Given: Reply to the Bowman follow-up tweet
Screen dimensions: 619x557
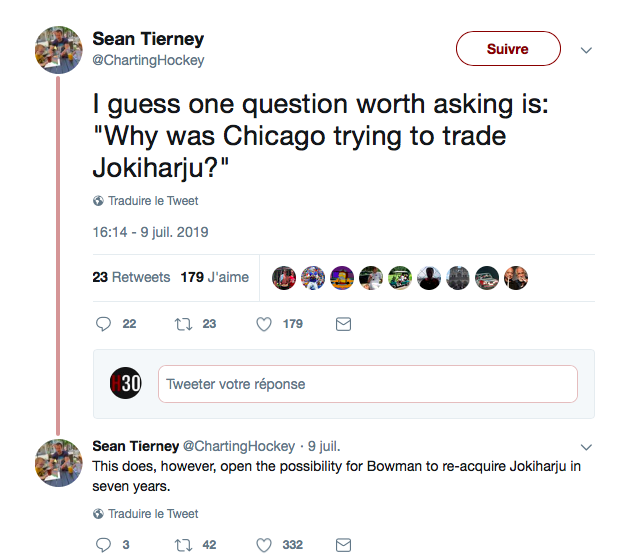Looking at the screenshot, I should 102,545.
